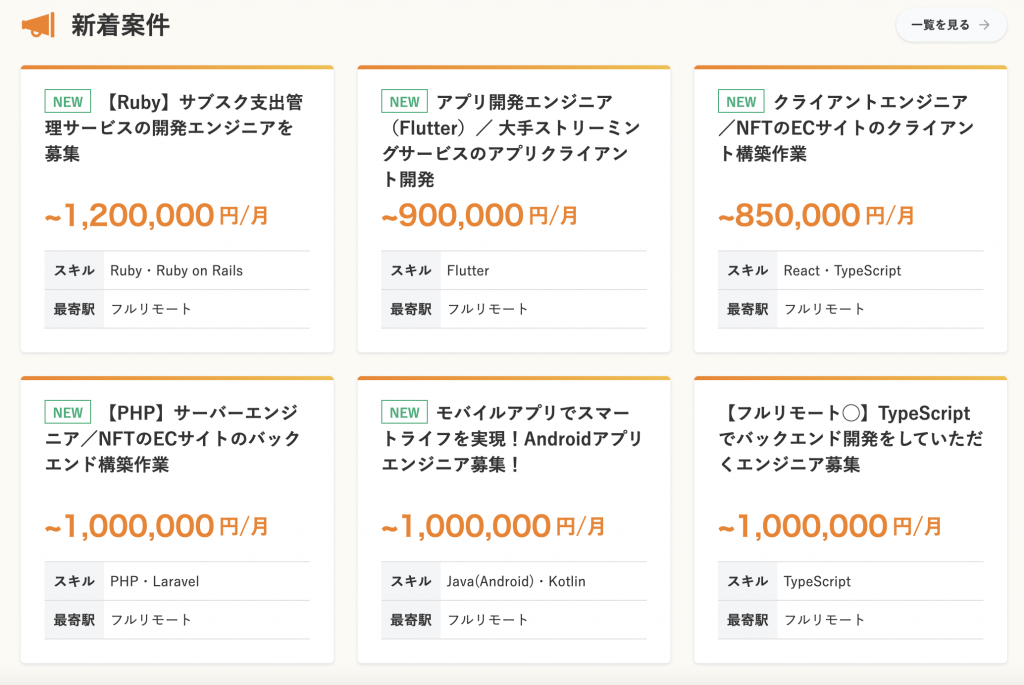Click the 新着案件 section heading
The height and width of the screenshot is (685, 1024).
[120, 25]
